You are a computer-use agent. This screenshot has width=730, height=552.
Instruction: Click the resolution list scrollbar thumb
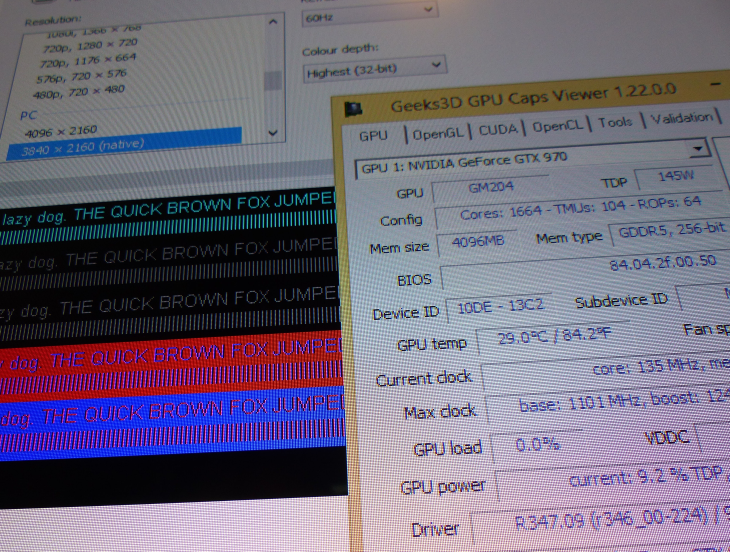click(x=273, y=81)
